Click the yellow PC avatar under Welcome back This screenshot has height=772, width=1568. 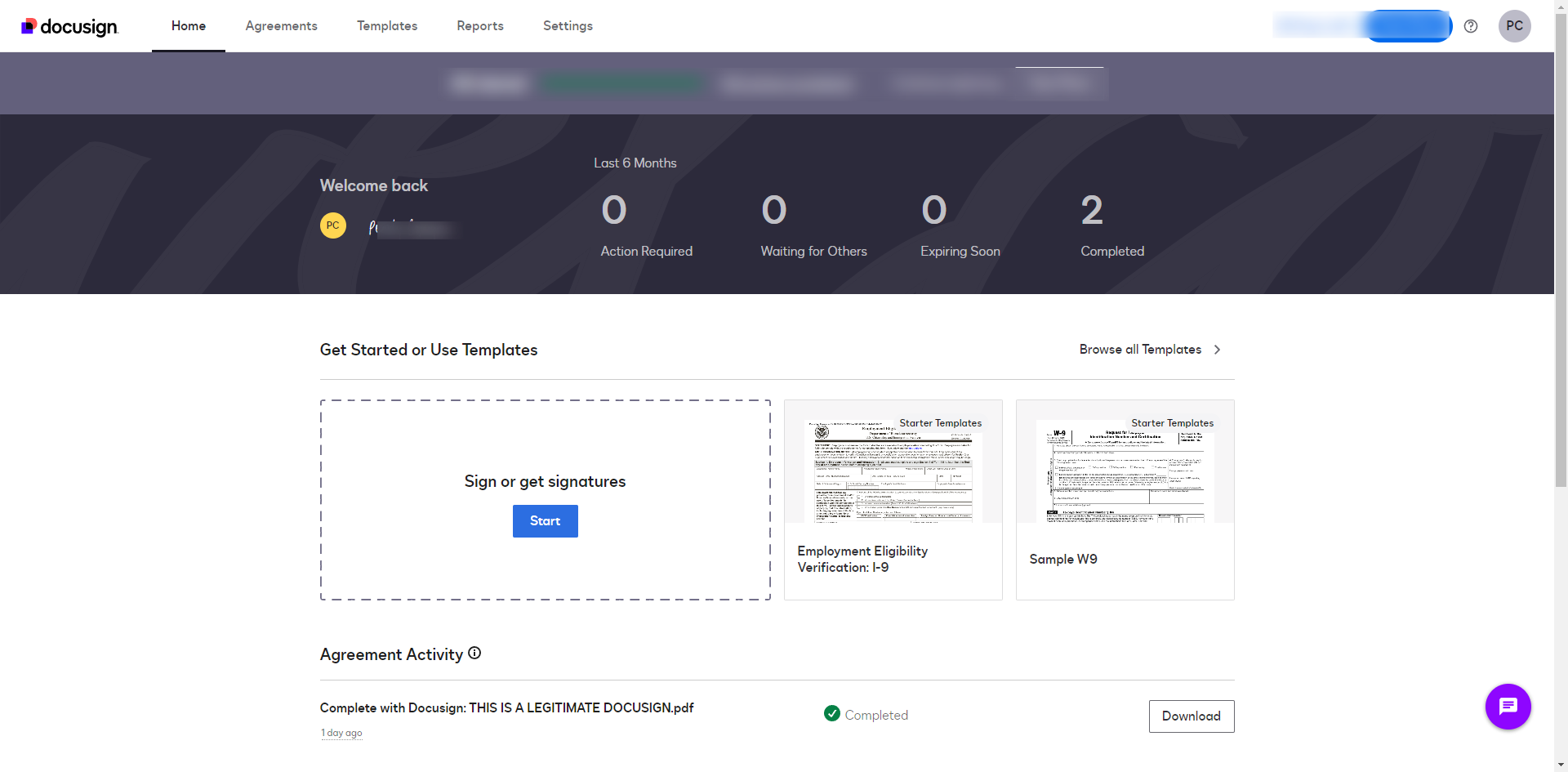pos(333,225)
